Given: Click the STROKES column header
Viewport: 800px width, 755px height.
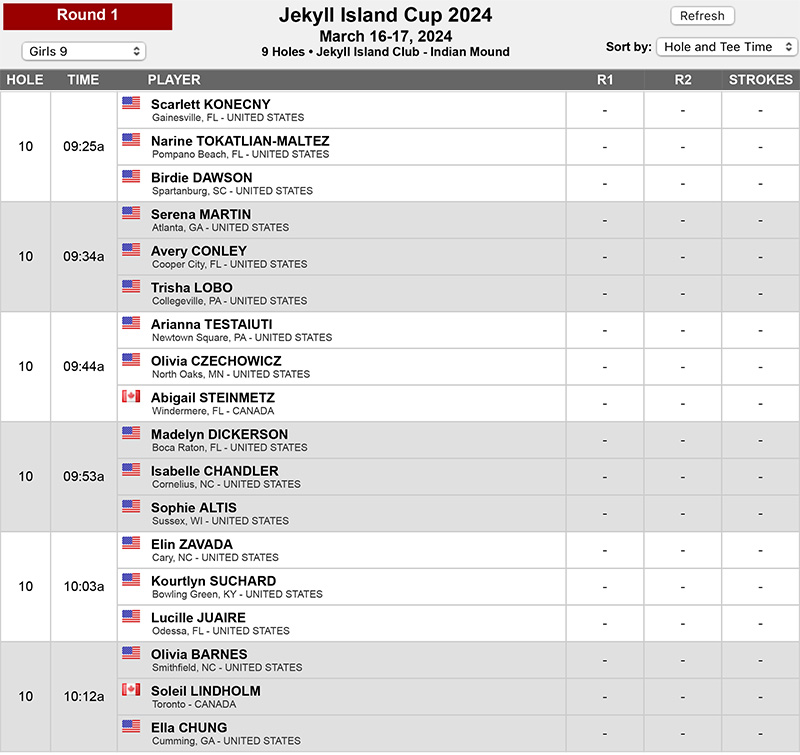Looking at the screenshot, I should point(761,80).
